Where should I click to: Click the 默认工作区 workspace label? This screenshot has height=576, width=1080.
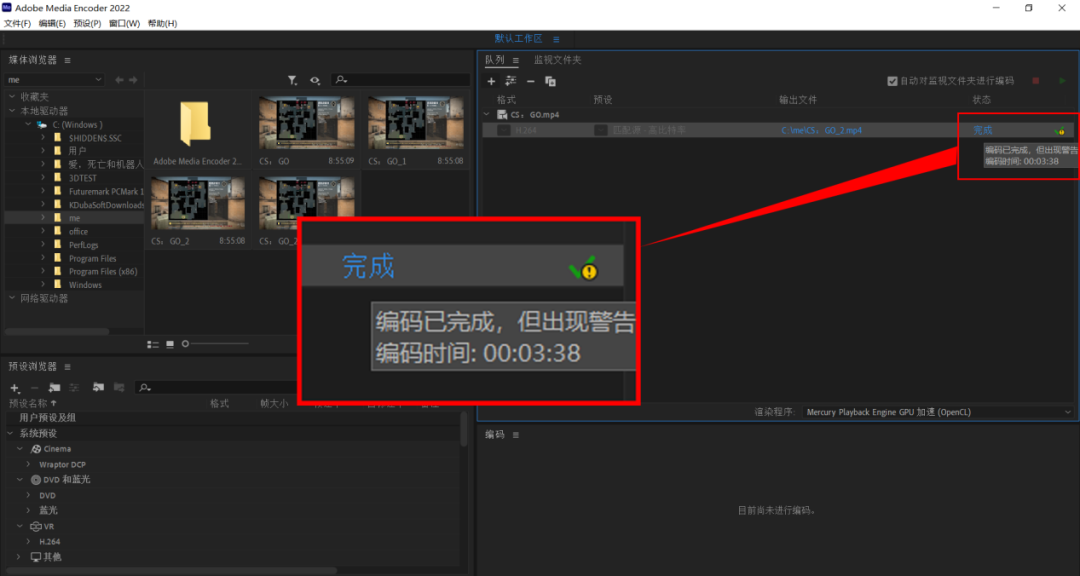tap(518, 39)
